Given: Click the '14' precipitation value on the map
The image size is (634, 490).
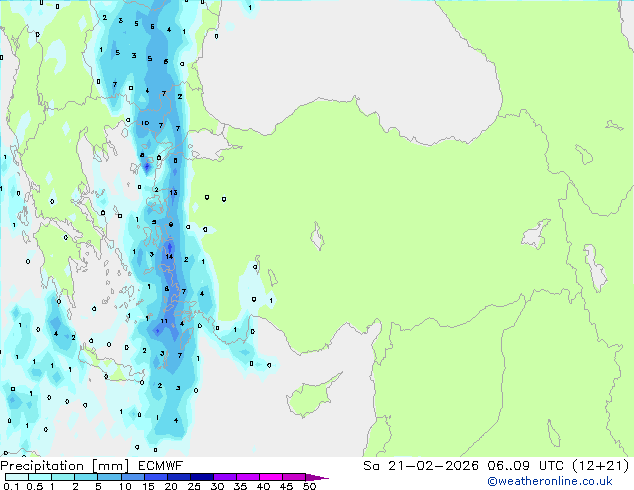Looking at the screenshot, I should click(x=169, y=256).
